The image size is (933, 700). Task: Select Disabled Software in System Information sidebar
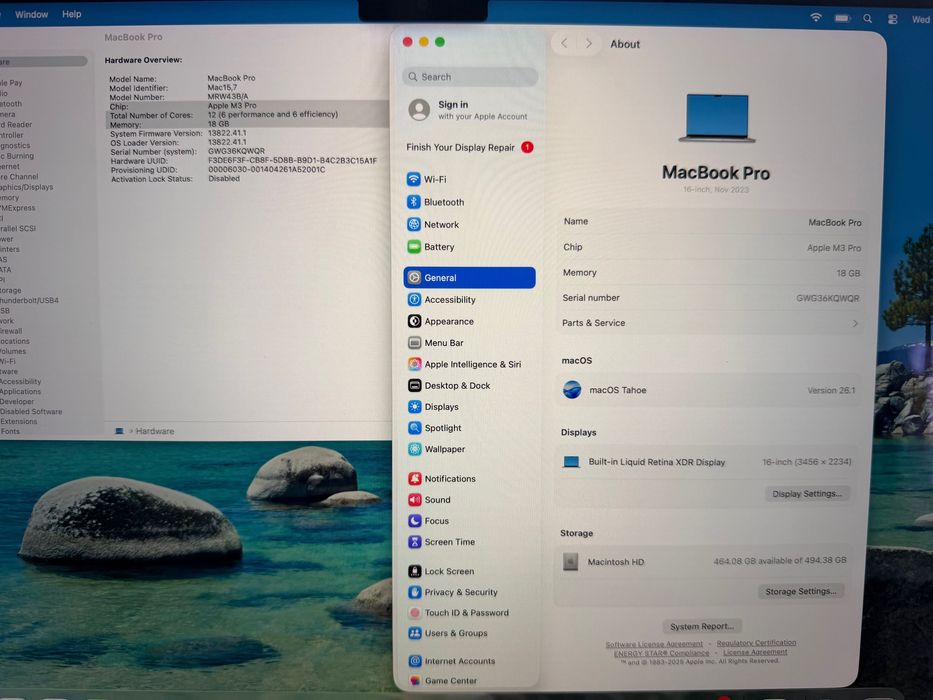coord(31,411)
